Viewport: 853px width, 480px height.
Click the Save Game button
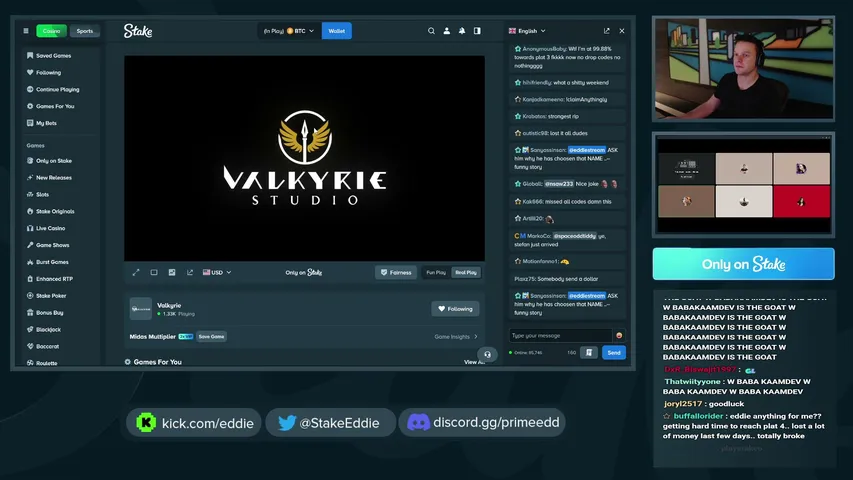[212, 336]
